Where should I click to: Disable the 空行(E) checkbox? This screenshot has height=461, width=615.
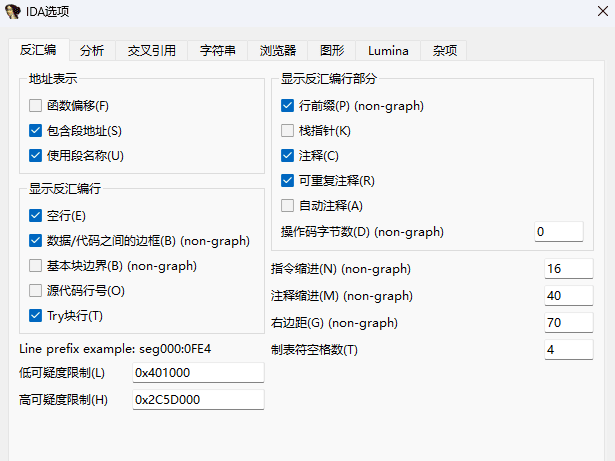36,216
